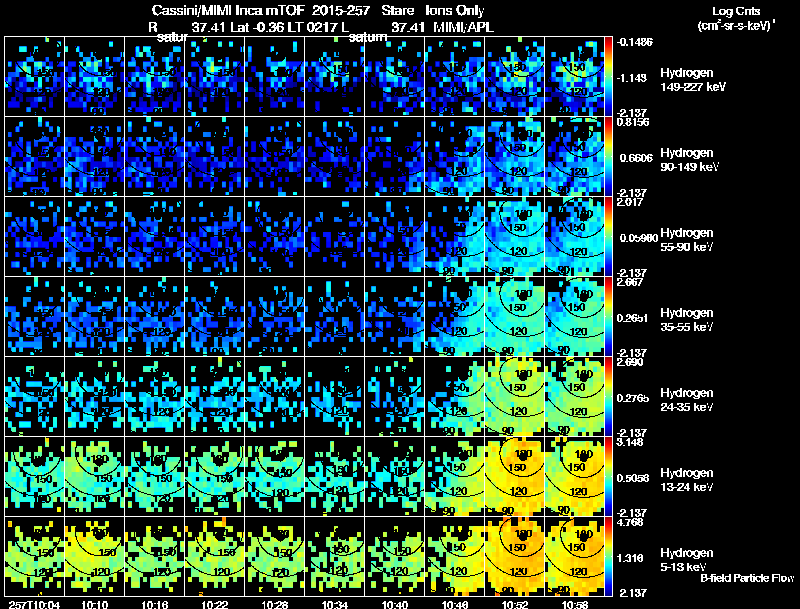Select the 90-149 keV panel at 10:58
This screenshot has height=609, width=800.
coord(574,157)
